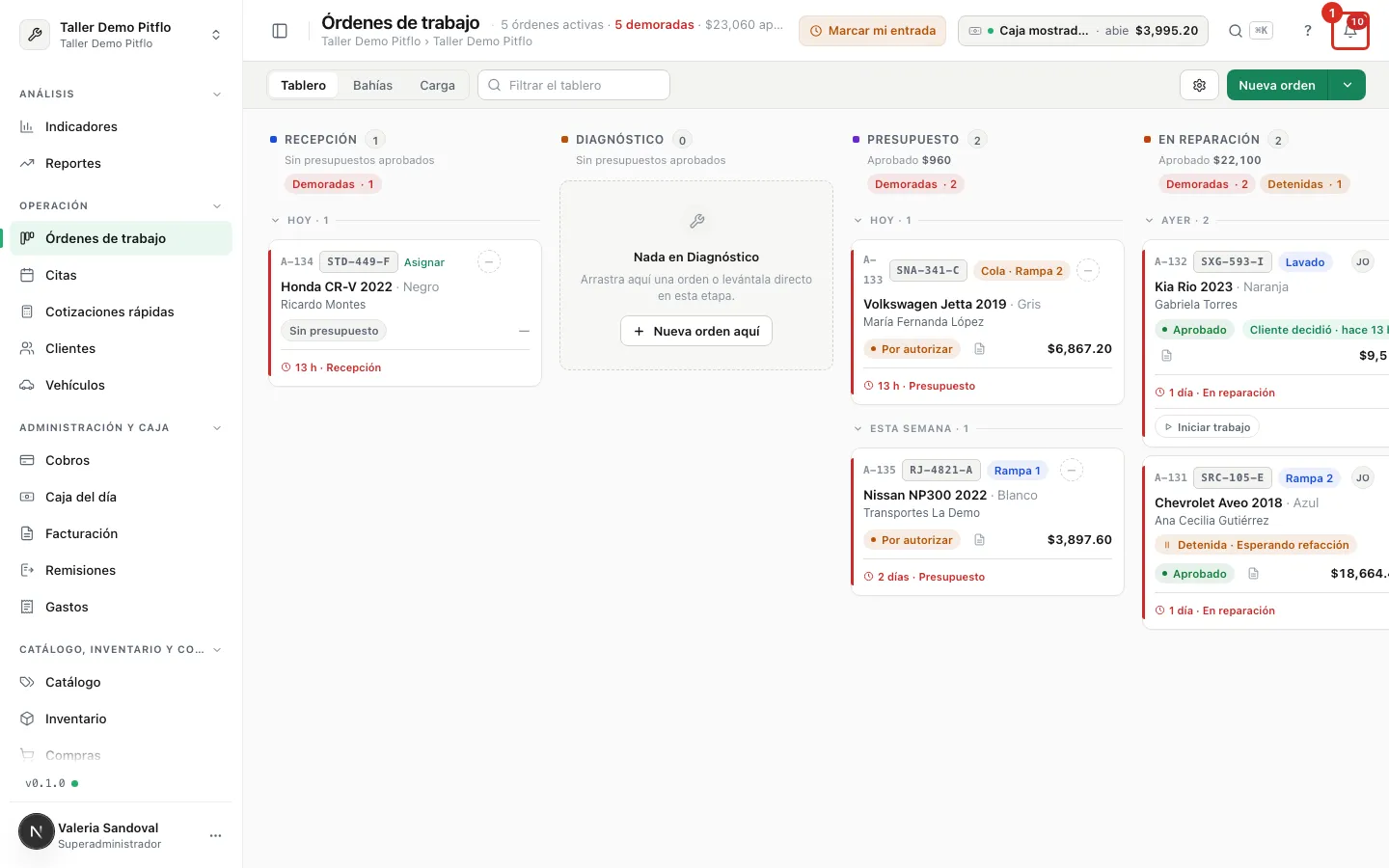Click the document icon on Kia Rio card
Screen dimensions: 1389x868
[x=1166, y=356]
